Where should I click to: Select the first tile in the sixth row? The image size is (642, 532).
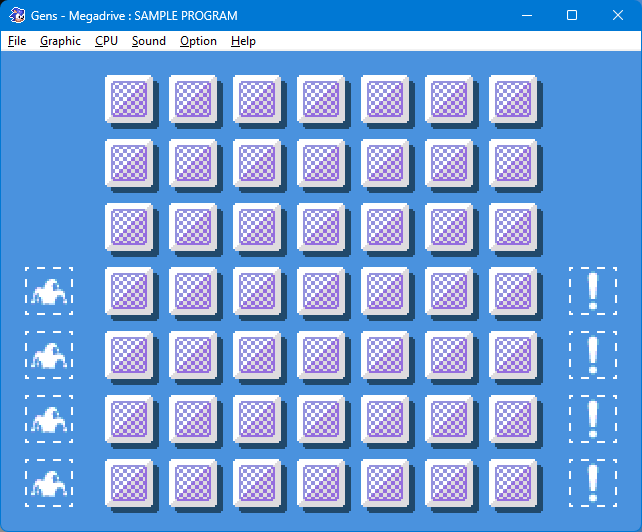coord(129,419)
